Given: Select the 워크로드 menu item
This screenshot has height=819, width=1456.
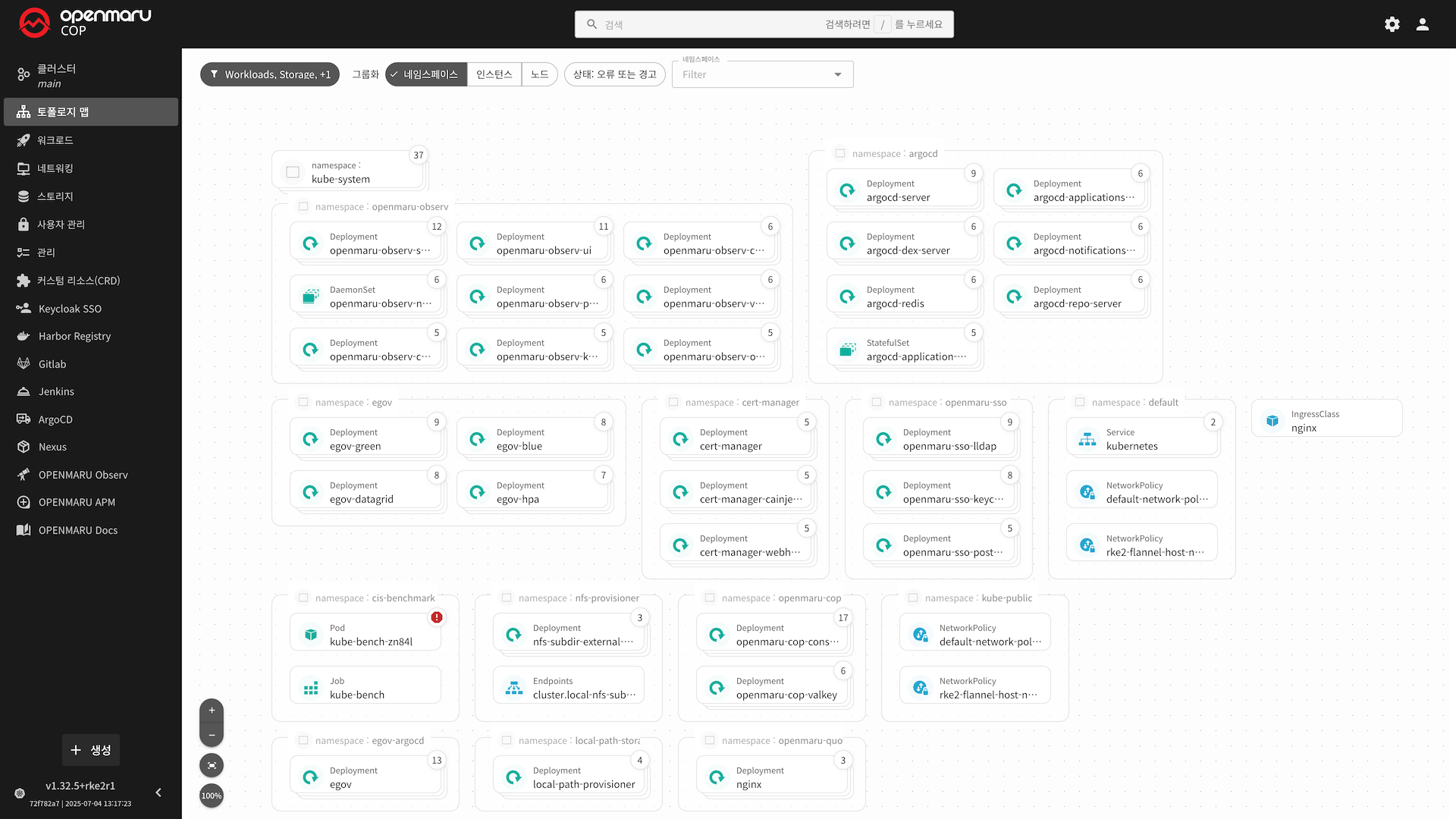Looking at the screenshot, I should point(55,140).
